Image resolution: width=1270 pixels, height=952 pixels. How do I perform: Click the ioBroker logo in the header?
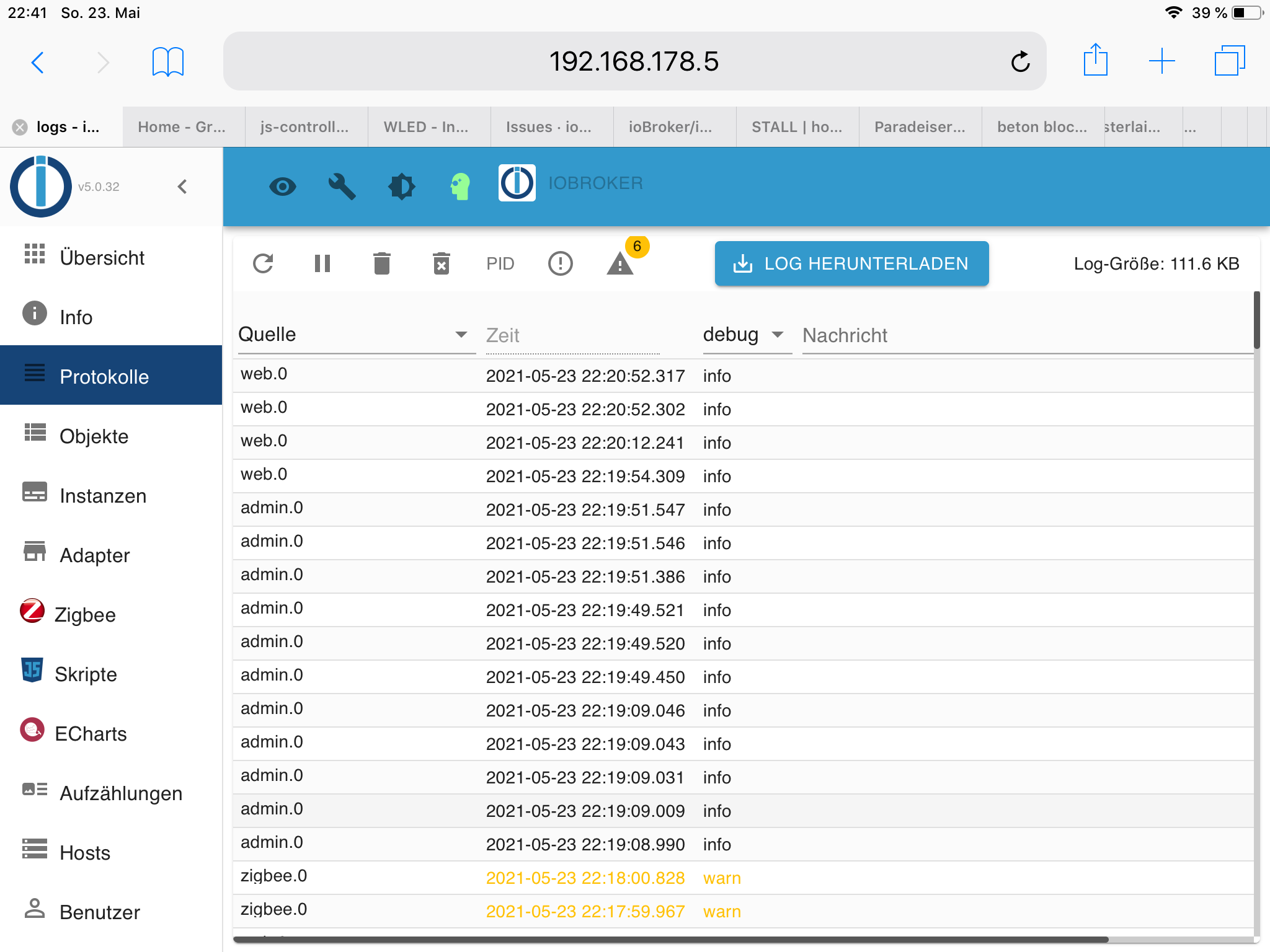[517, 183]
